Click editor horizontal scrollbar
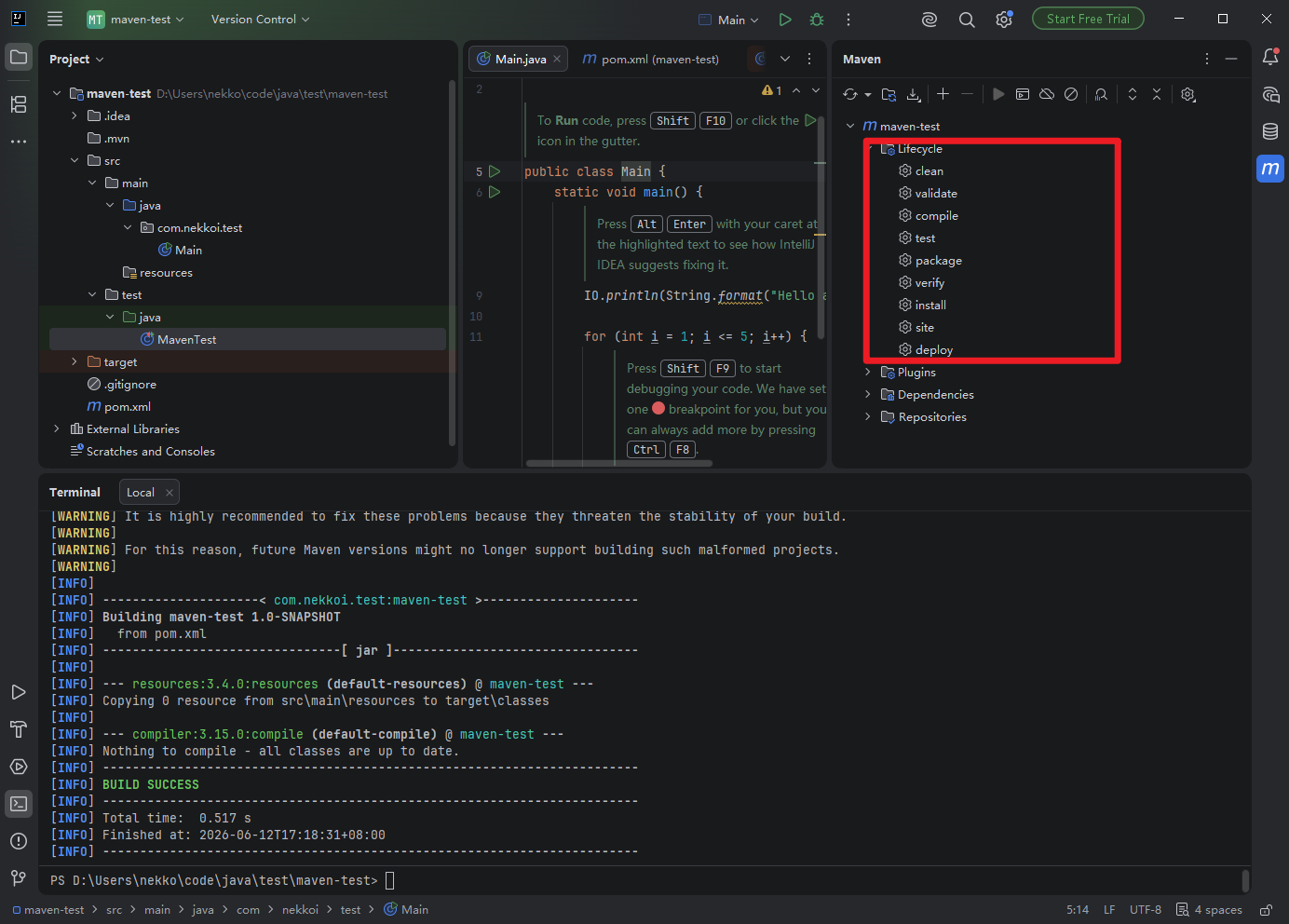 tap(618, 463)
